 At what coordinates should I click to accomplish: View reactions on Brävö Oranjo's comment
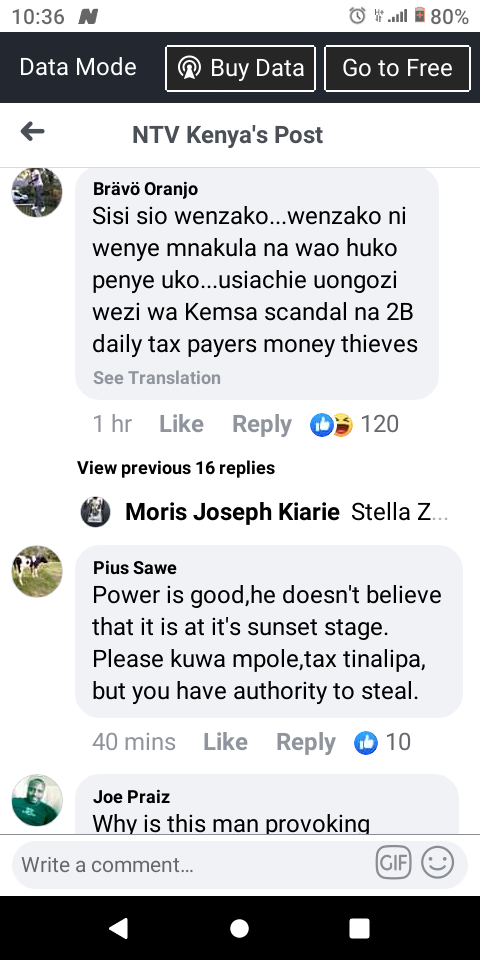pyautogui.click(x=355, y=424)
